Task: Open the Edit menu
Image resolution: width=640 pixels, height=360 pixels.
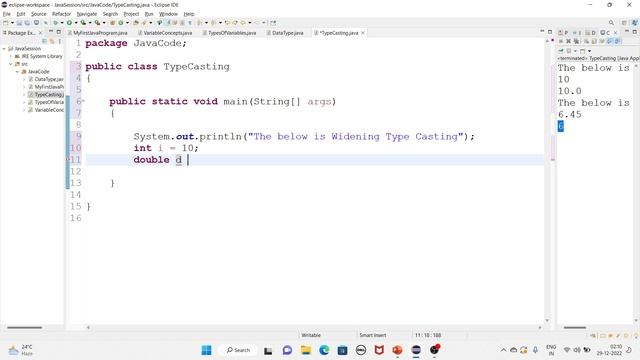Action: coord(21,14)
